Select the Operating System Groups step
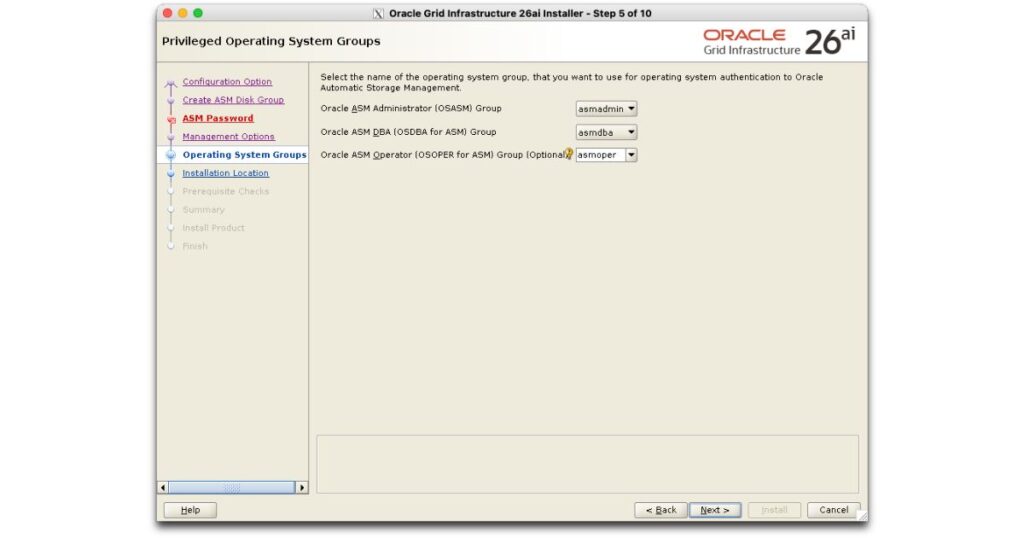Image resolution: width=1024 pixels, height=538 pixels. (x=244, y=155)
